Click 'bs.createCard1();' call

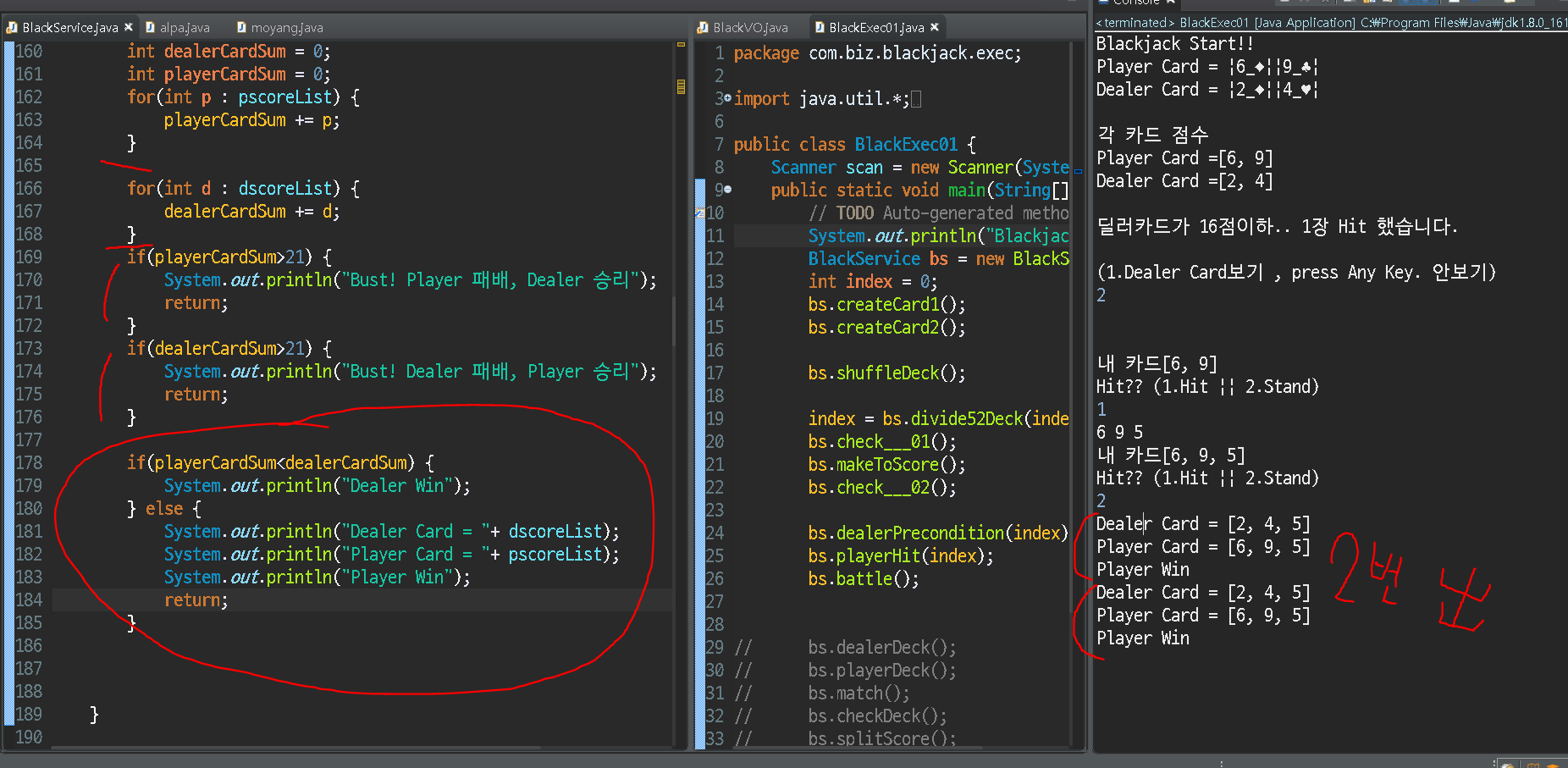pos(886,304)
